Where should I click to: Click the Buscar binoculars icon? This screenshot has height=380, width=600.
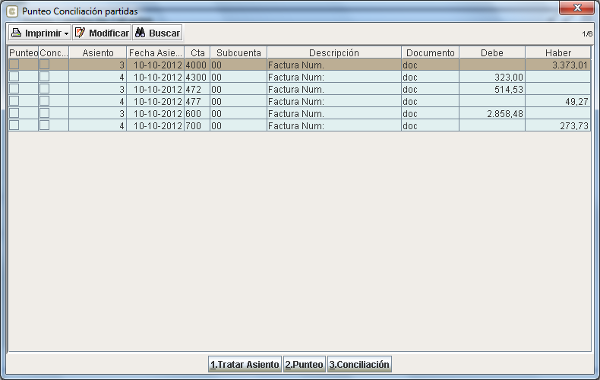[x=140, y=33]
